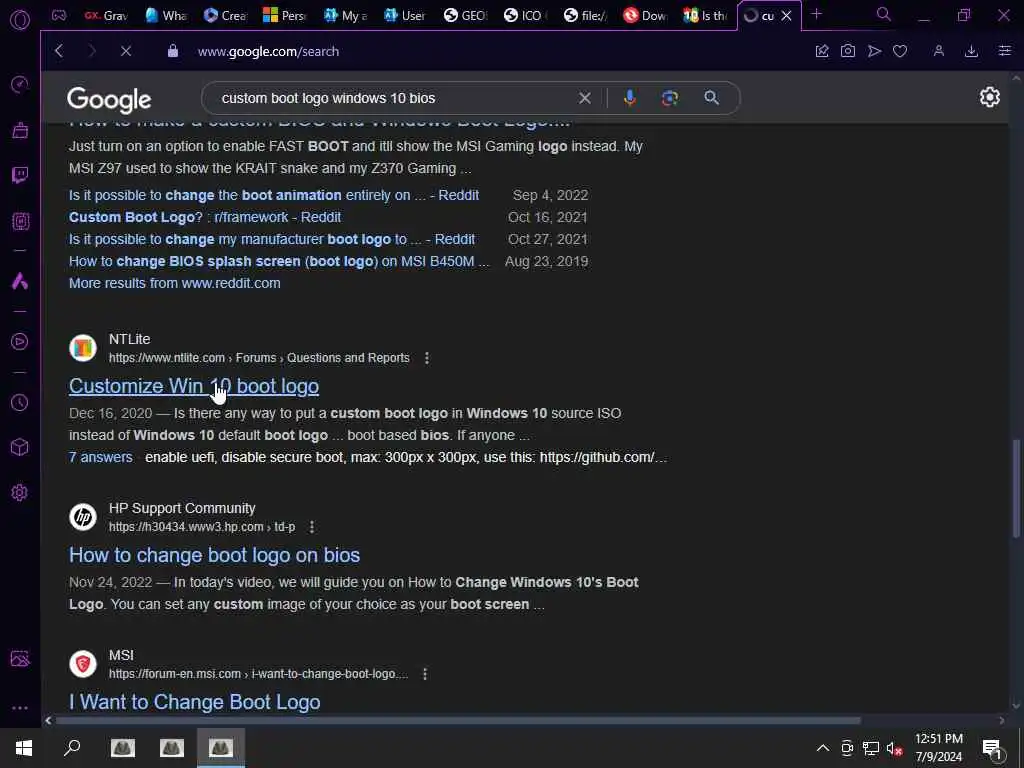Open the Aria assistant in sidebar
Screen dimensions: 1024x768
point(20,281)
